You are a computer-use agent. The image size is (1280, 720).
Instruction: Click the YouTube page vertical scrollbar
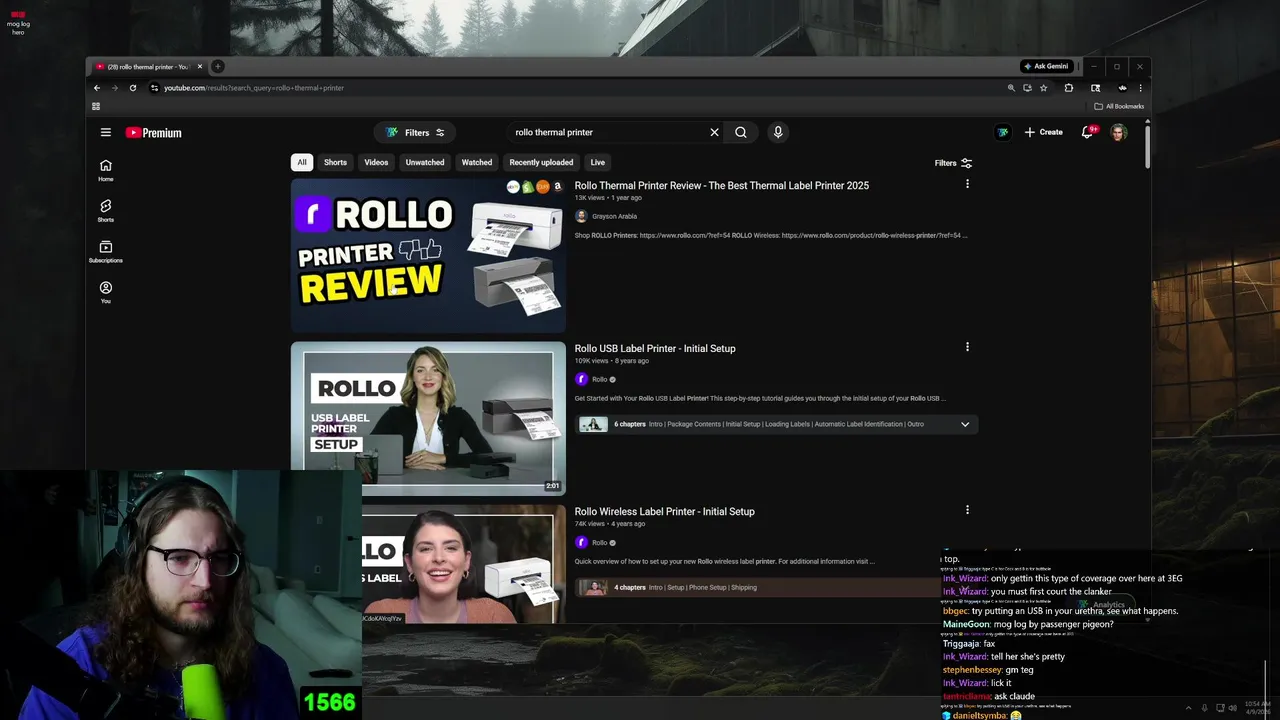tap(1147, 145)
